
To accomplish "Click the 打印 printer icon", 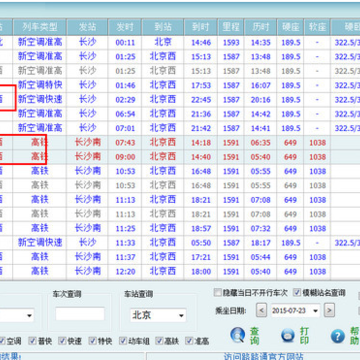I will pyautogui.click(x=288, y=335).
